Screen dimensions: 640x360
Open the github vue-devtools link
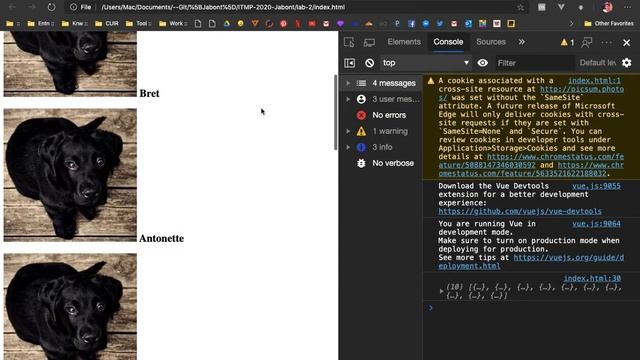click(520, 211)
